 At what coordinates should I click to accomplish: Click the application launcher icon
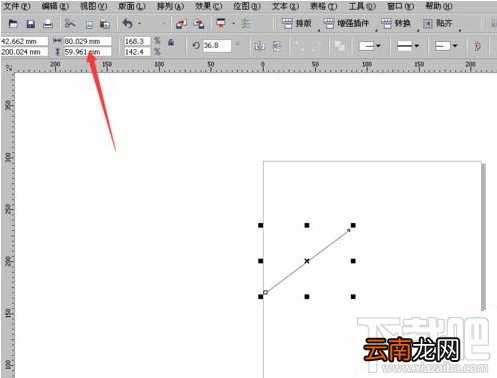pos(221,23)
